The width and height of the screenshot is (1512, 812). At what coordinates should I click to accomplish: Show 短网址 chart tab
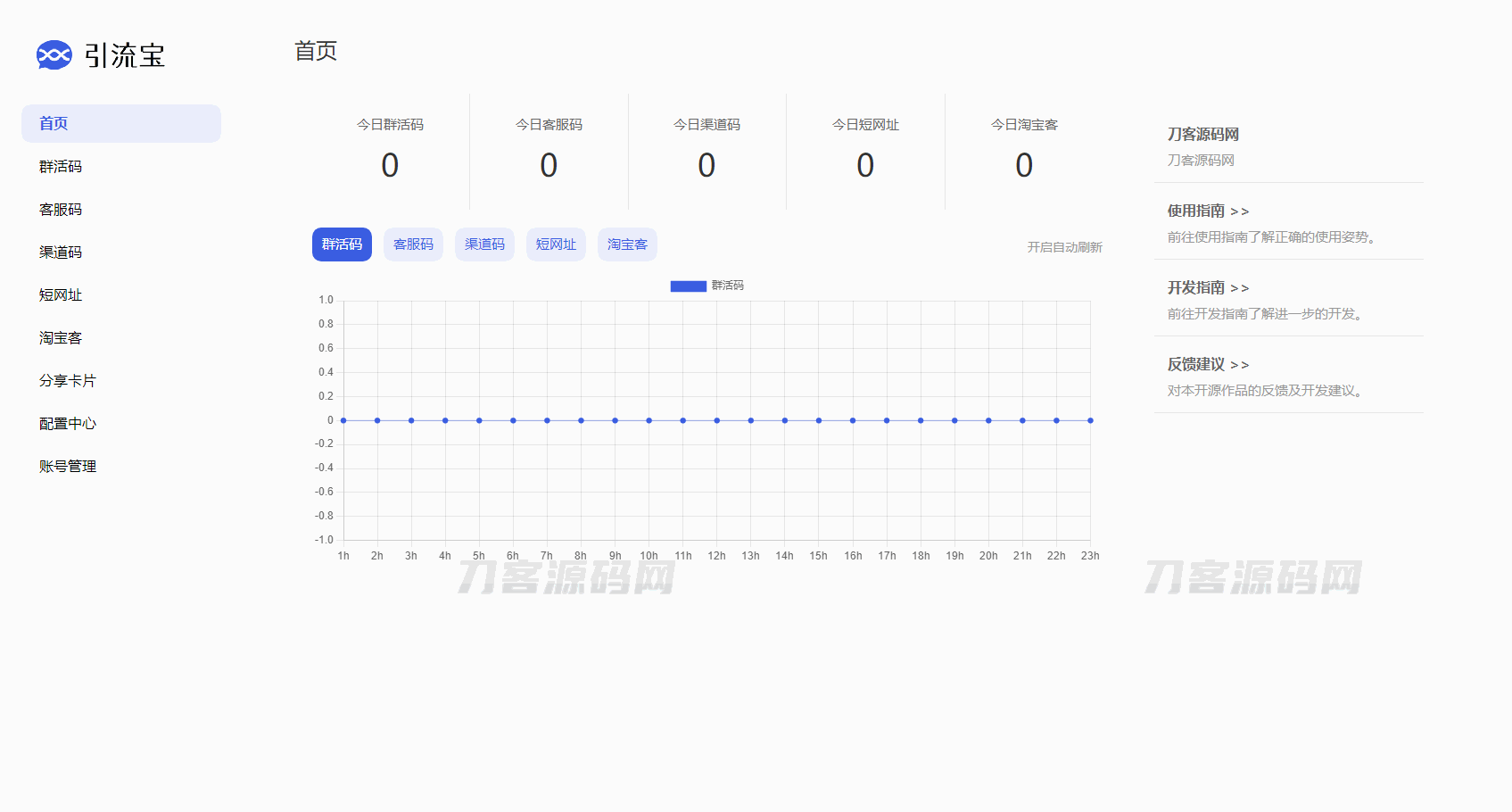pos(556,244)
